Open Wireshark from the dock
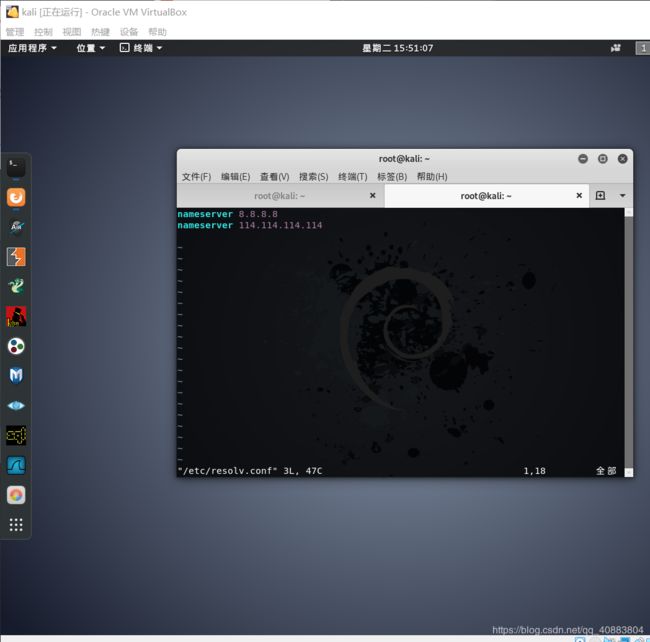650x642 pixels. (x=16, y=465)
